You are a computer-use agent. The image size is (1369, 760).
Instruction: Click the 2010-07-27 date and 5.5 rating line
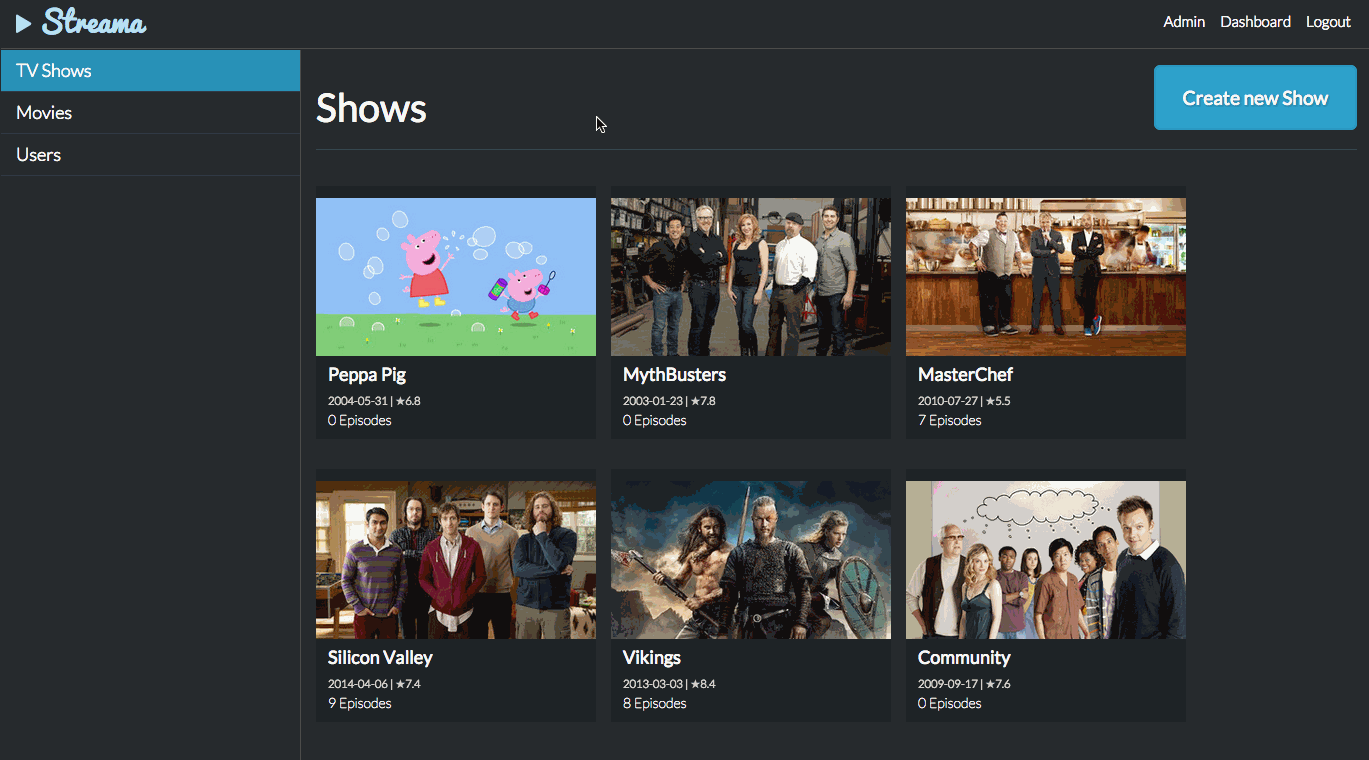tap(964, 401)
